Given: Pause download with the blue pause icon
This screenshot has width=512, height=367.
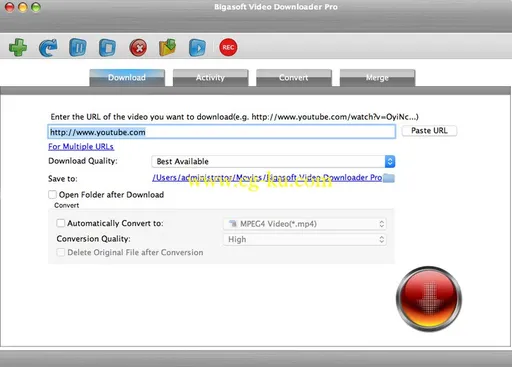Looking at the screenshot, I should tap(78, 47).
